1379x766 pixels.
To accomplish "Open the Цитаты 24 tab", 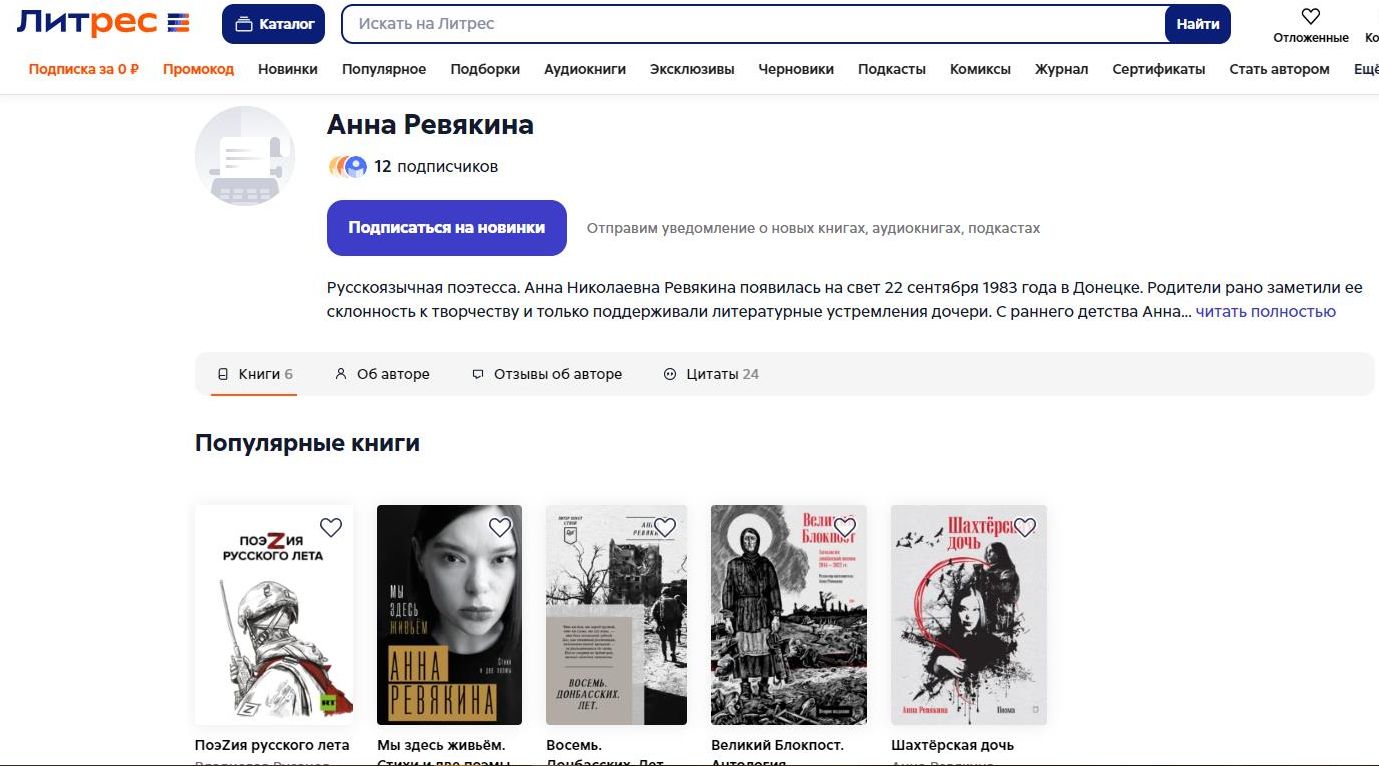I will 711,374.
